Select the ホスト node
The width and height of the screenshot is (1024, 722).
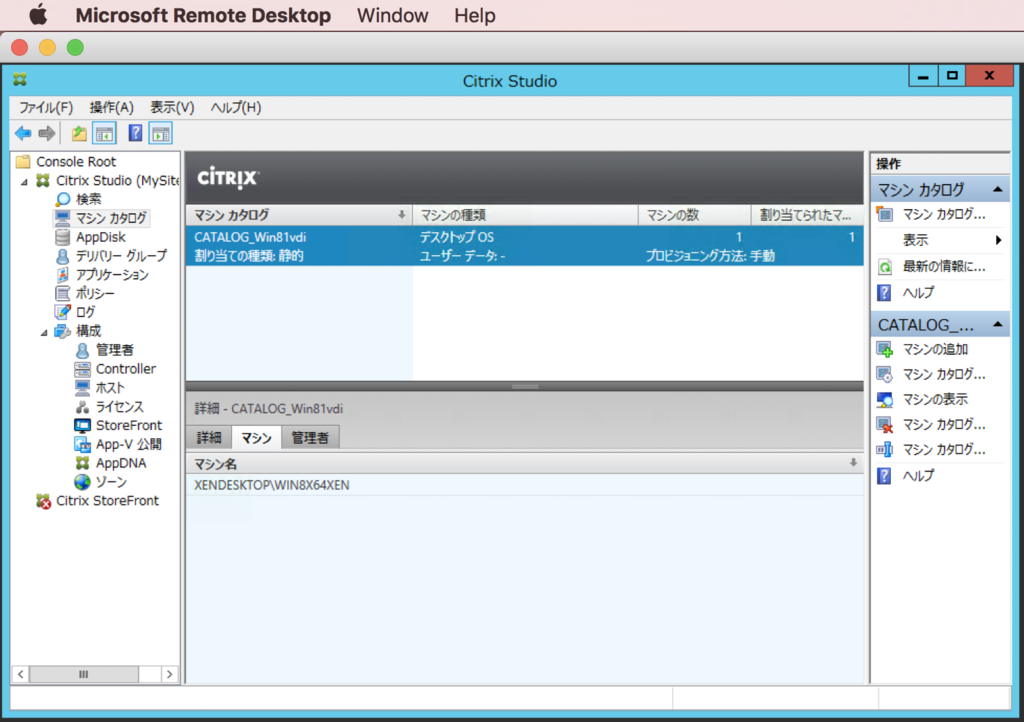[110, 388]
